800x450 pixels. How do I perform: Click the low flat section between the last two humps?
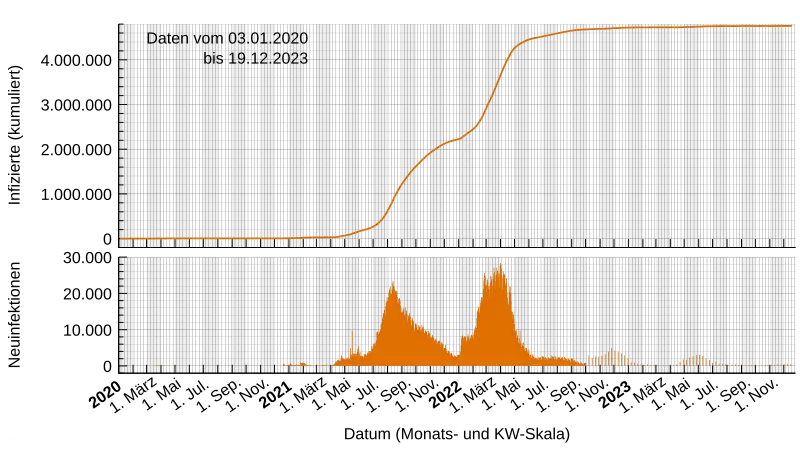tap(655, 365)
